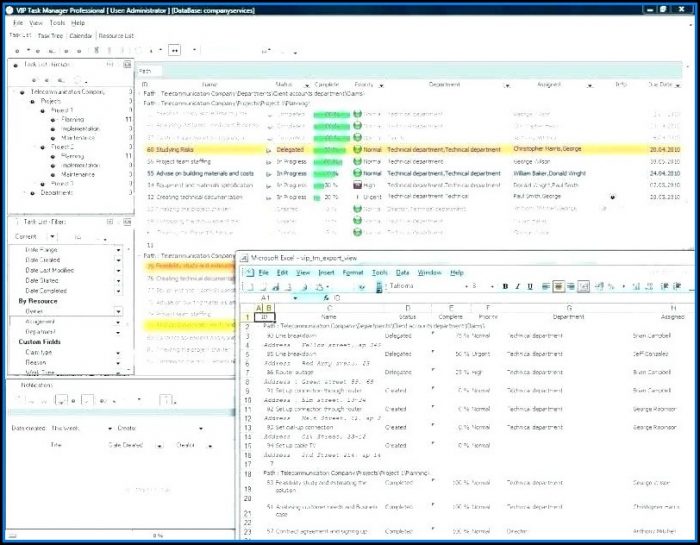Open the View menu in VIP Task Manager
The image size is (700, 545).
point(36,23)
